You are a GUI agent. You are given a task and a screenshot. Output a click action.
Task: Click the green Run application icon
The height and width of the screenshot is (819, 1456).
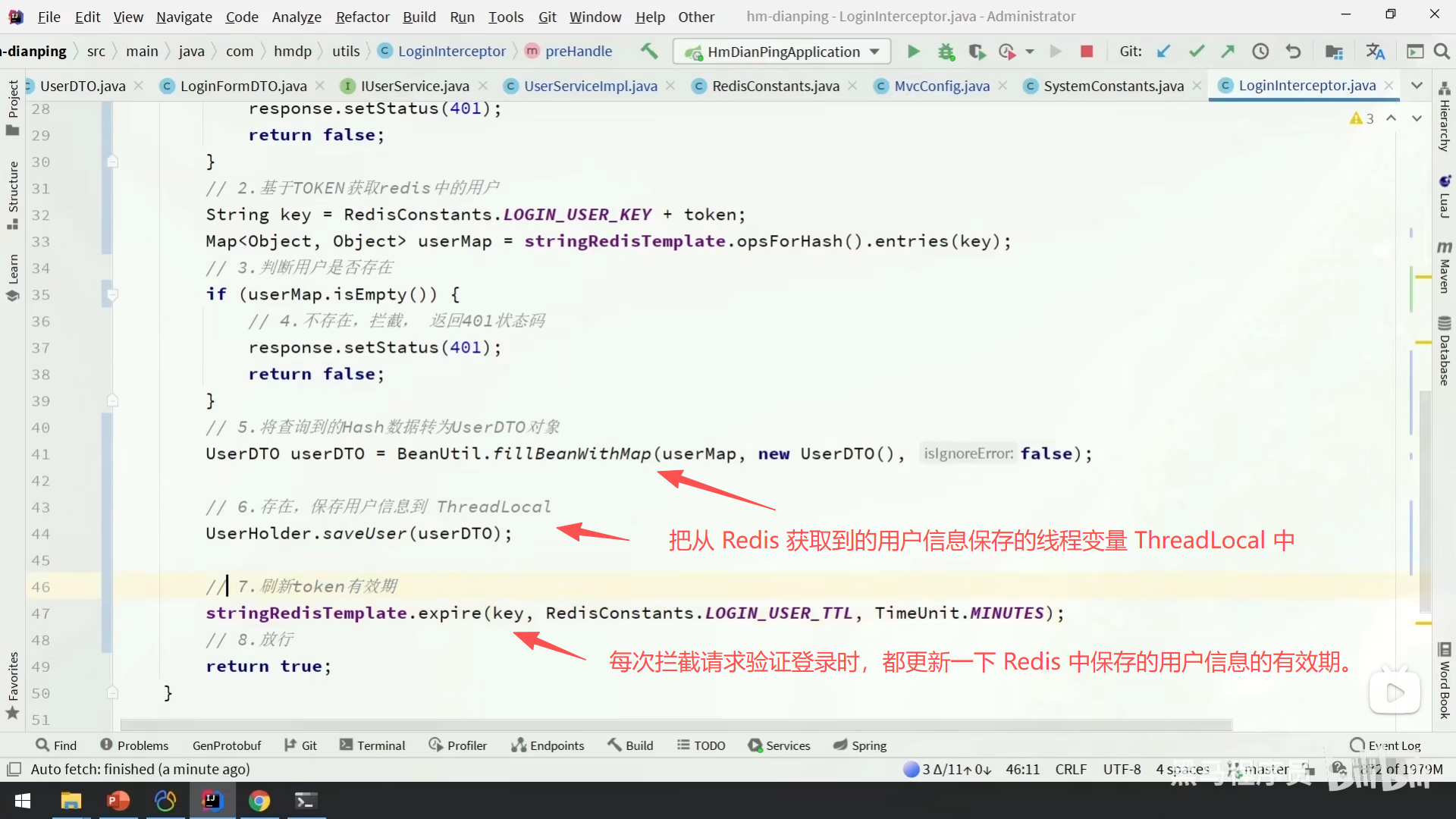coord(913,52)
